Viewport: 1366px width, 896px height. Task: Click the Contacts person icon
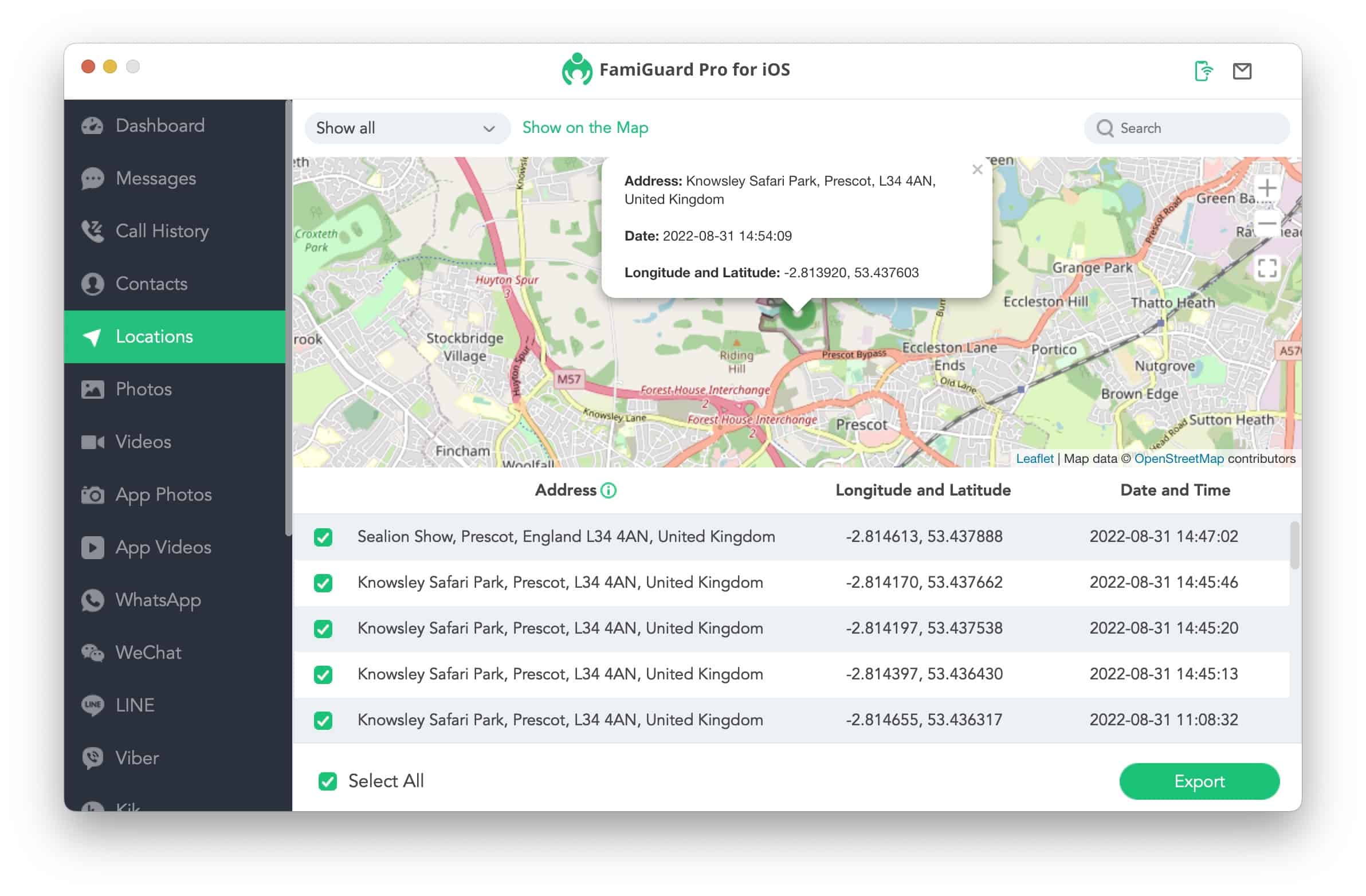92,284
